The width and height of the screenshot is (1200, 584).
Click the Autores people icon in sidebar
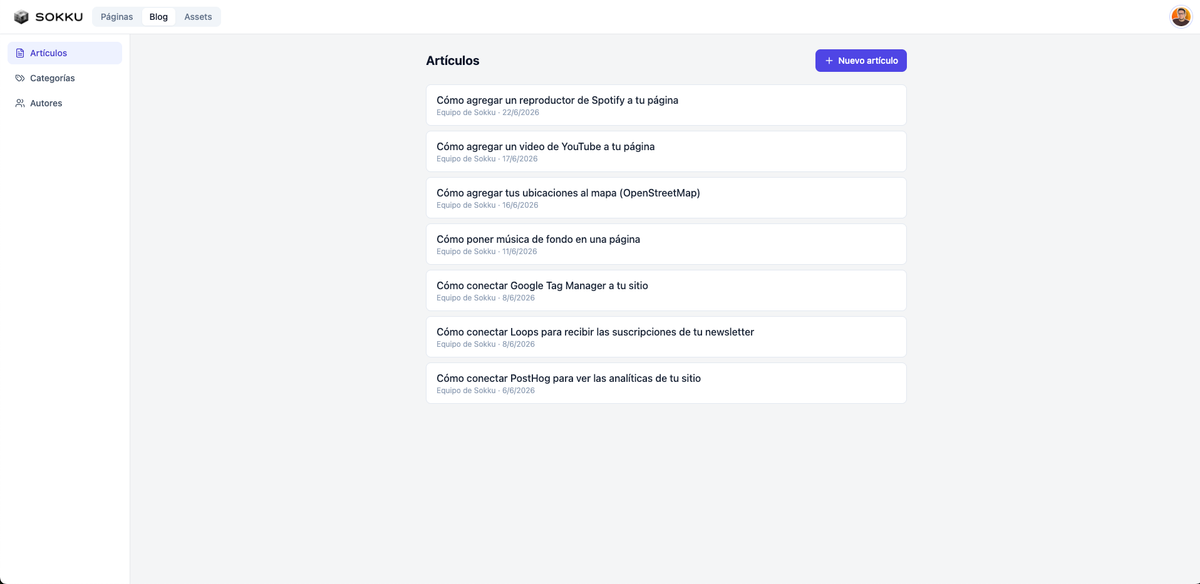(20, 103)
